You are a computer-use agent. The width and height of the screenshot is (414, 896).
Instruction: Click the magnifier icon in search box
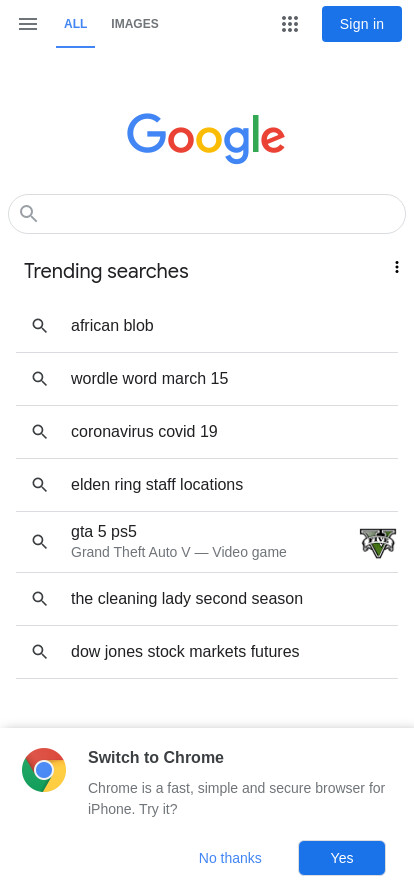[x=29, y=214]
